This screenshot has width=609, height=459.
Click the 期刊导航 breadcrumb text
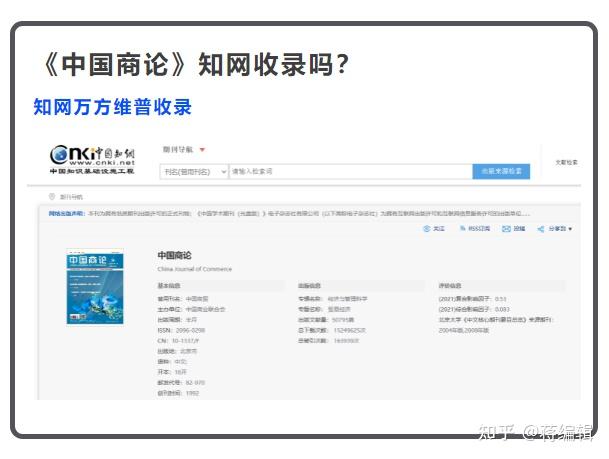[x=71, y=197]
